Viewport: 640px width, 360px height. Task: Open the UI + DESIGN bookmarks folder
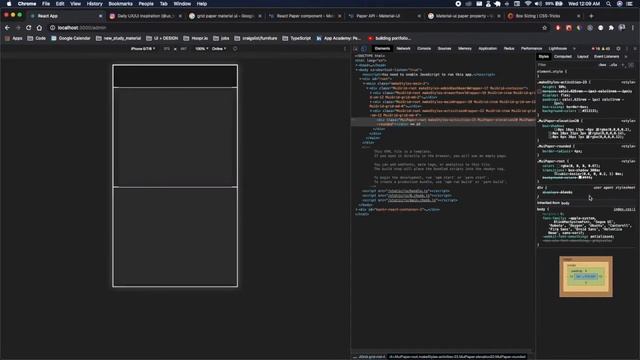coord(162,38)
